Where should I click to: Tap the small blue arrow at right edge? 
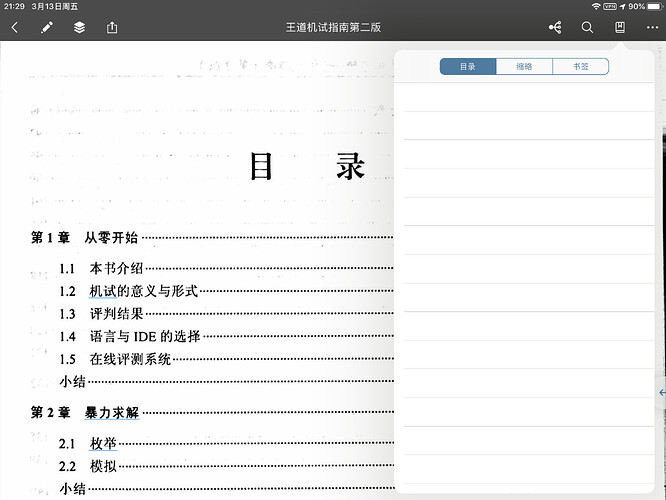pyautogui.click(x=662, y=393)
